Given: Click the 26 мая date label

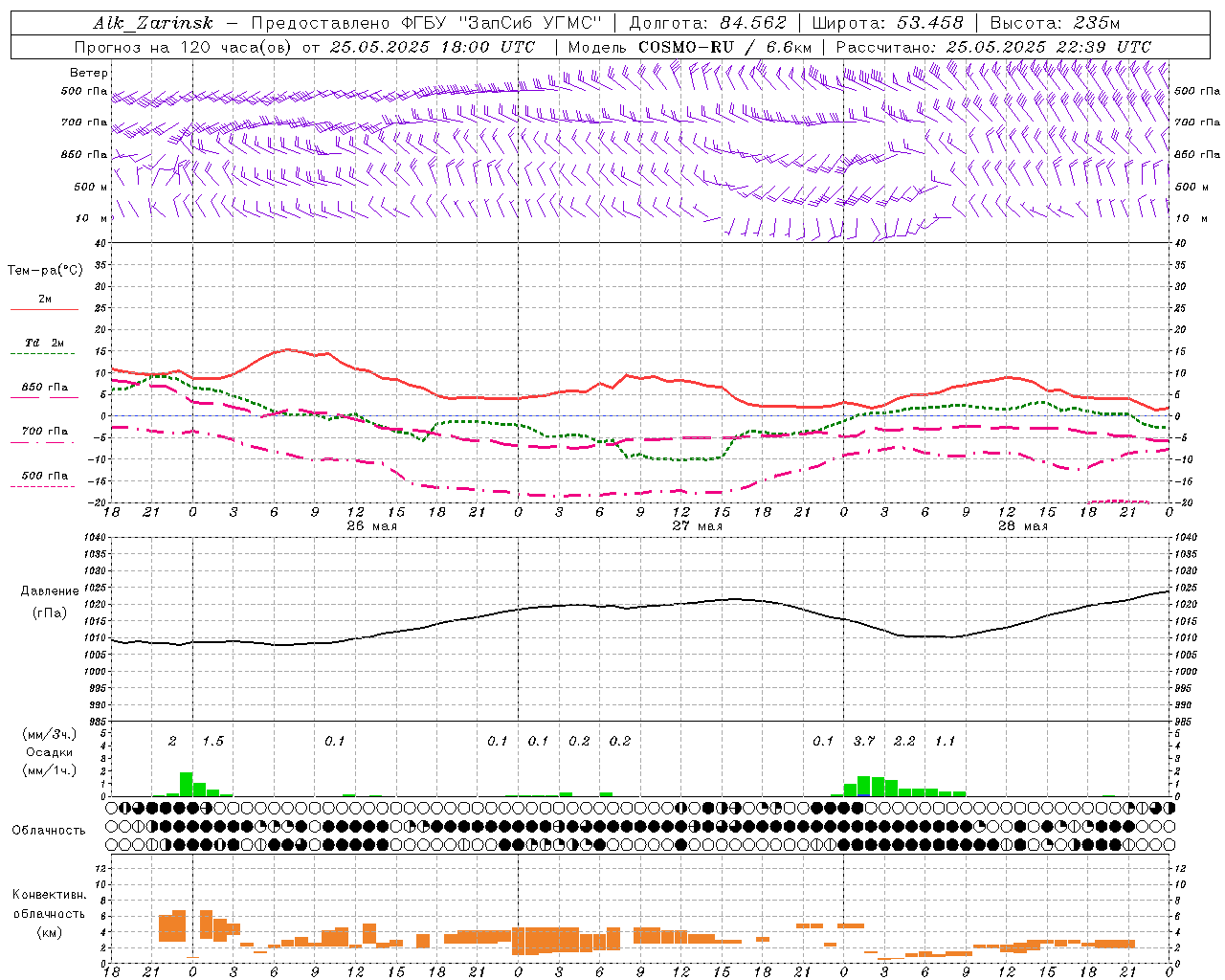Looking at the screenshot, I should click(x=371, y=526).
